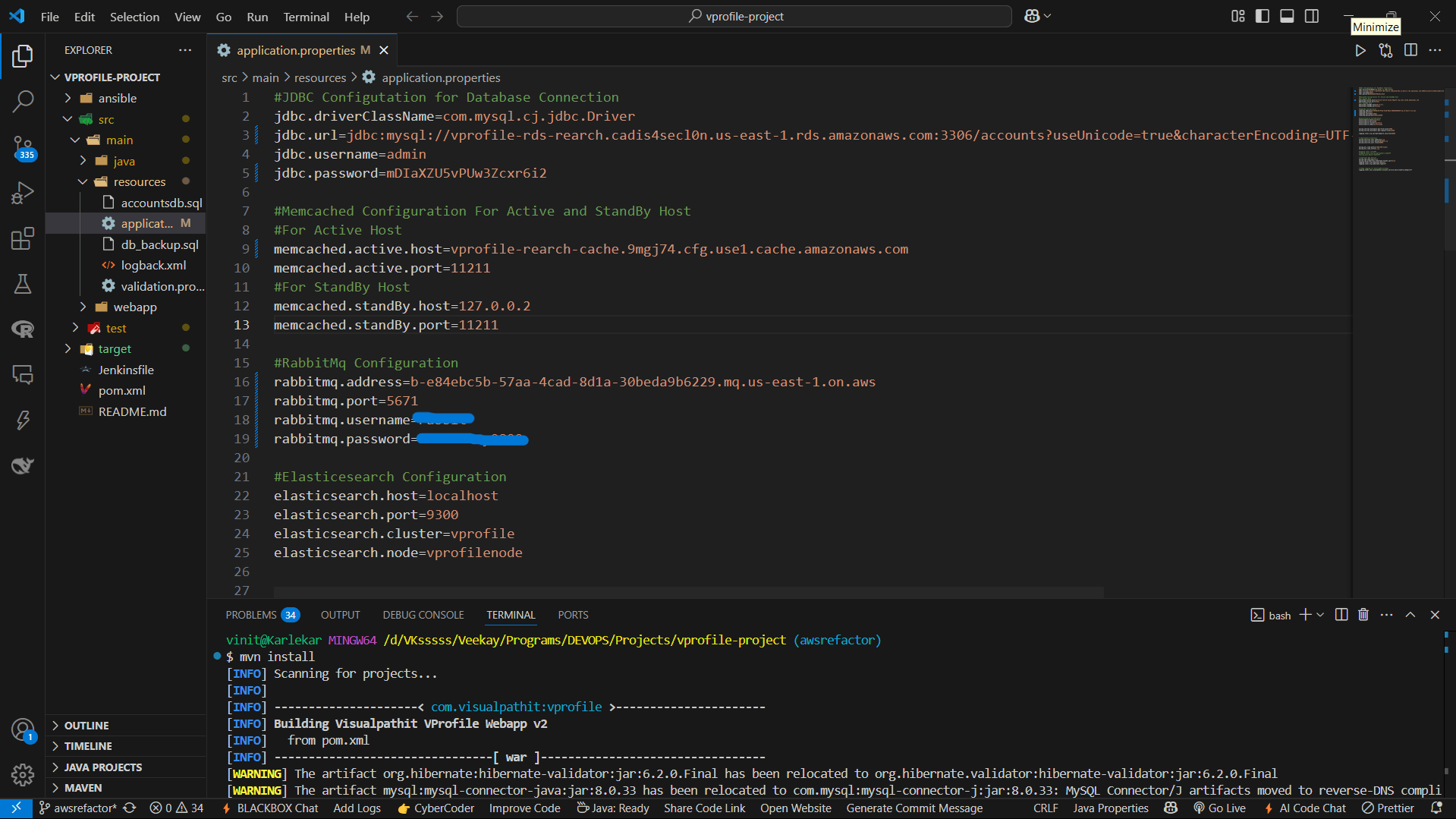Toggle the bottom panel layout button
The height and width of the screenshot is (819, 1456).
point(1287,16)
